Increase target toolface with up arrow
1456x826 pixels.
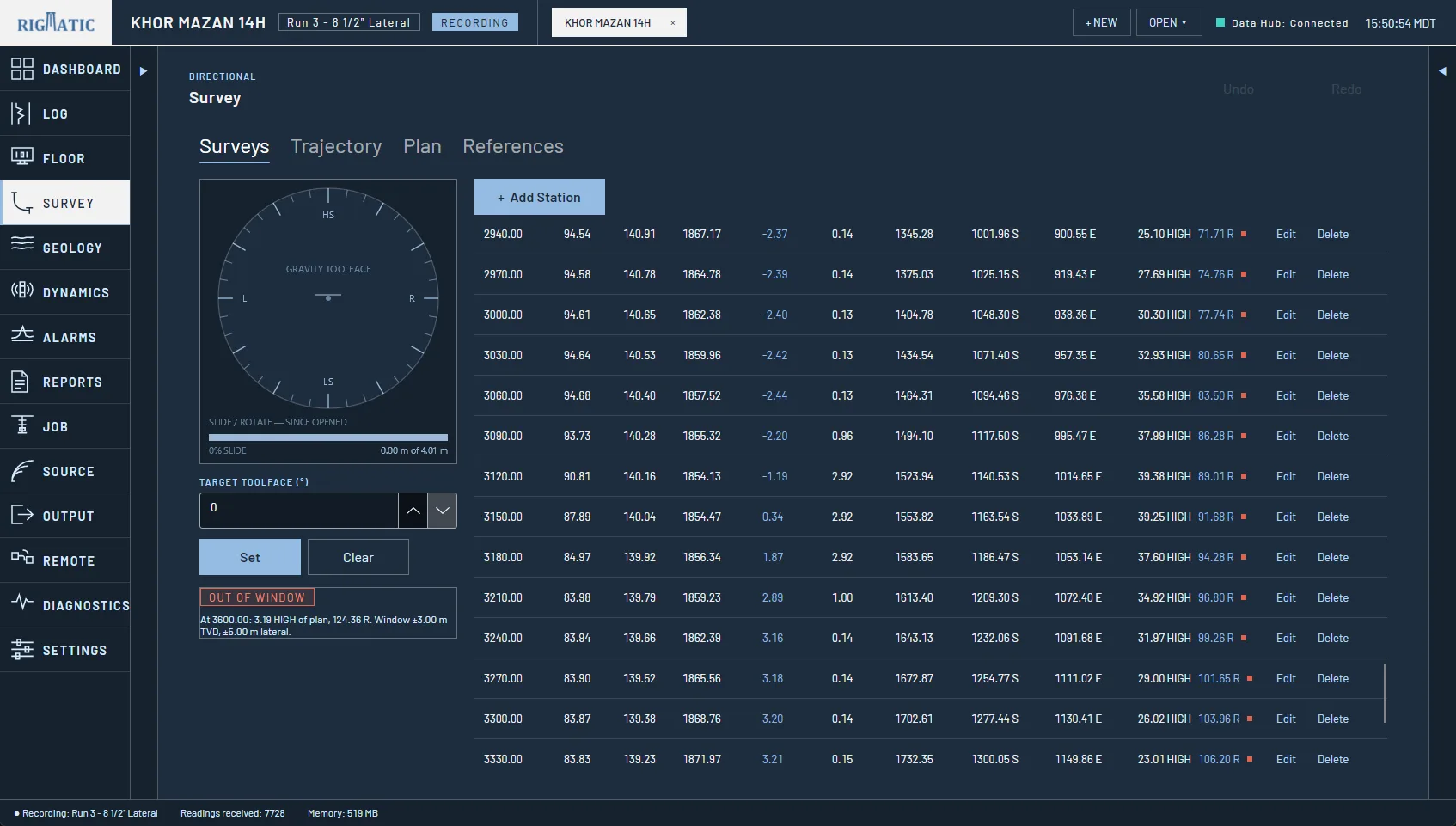point(413,511)
